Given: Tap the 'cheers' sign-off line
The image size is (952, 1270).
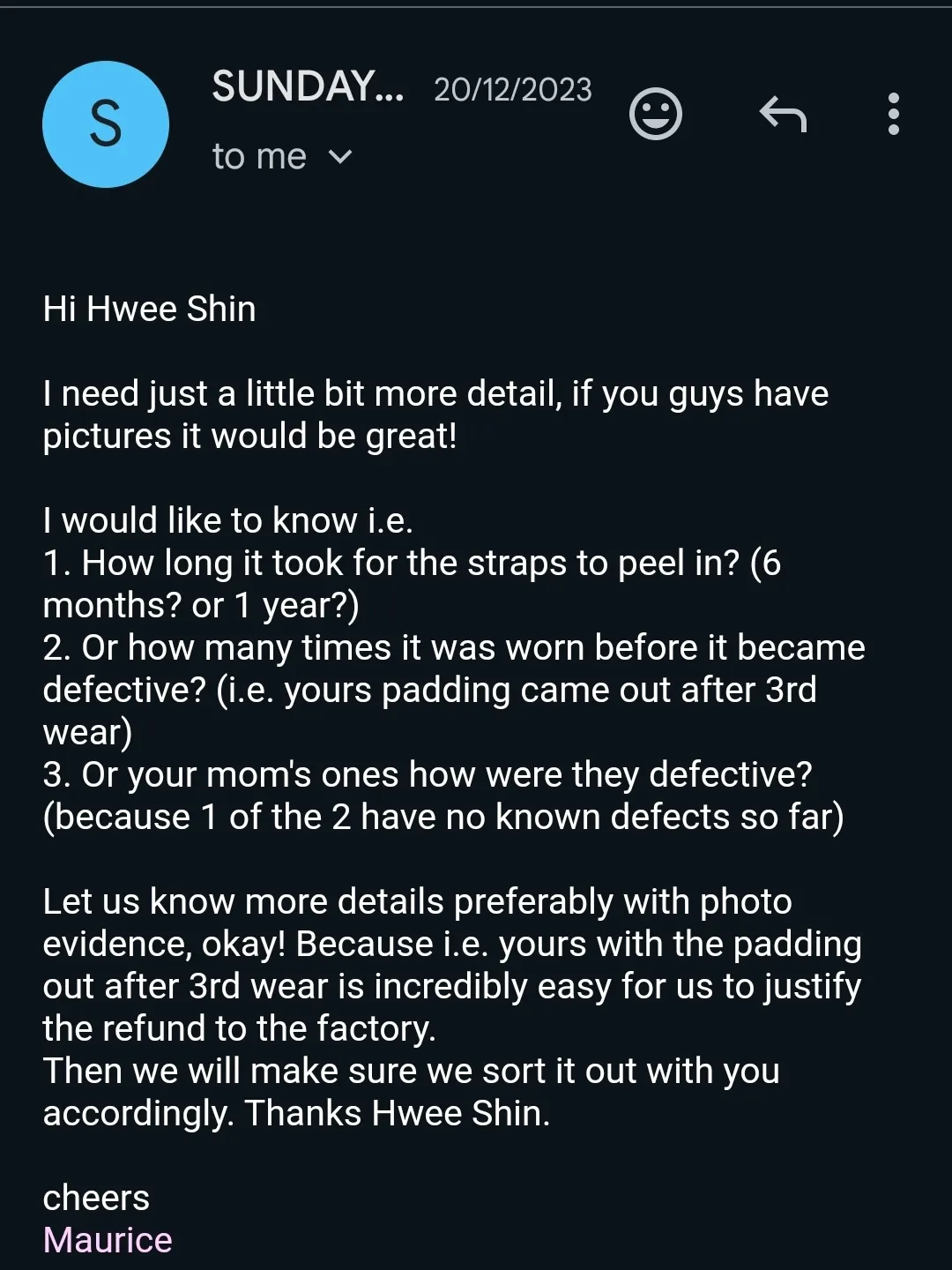Looking at the screenshot, I should [x=96, y=1199].
